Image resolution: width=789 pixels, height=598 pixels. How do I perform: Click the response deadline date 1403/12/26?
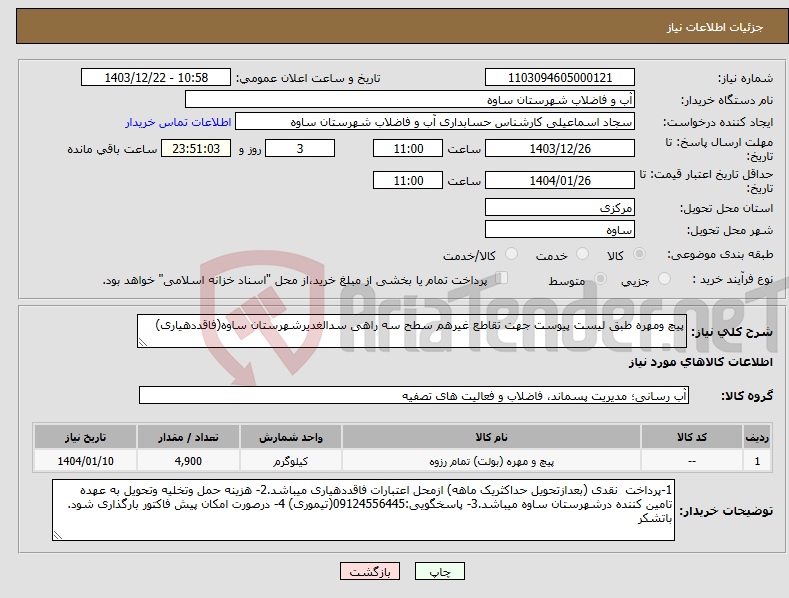coord(560,148)
